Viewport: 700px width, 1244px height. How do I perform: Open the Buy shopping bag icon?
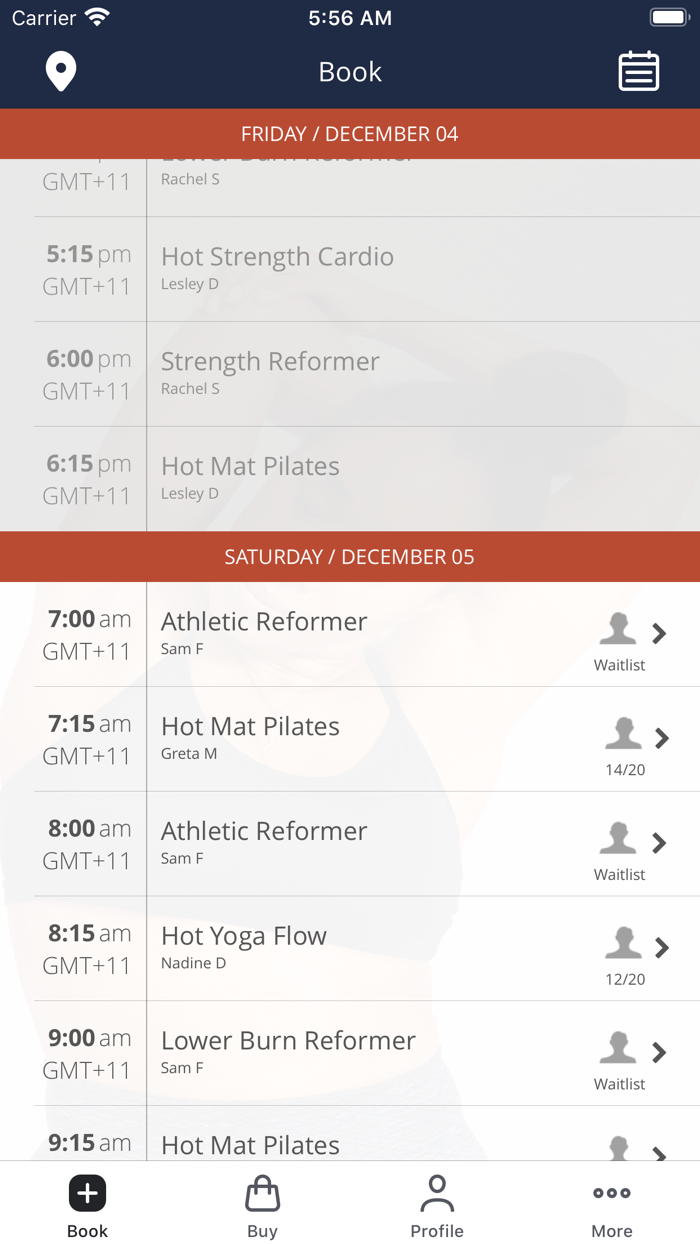262,1192
